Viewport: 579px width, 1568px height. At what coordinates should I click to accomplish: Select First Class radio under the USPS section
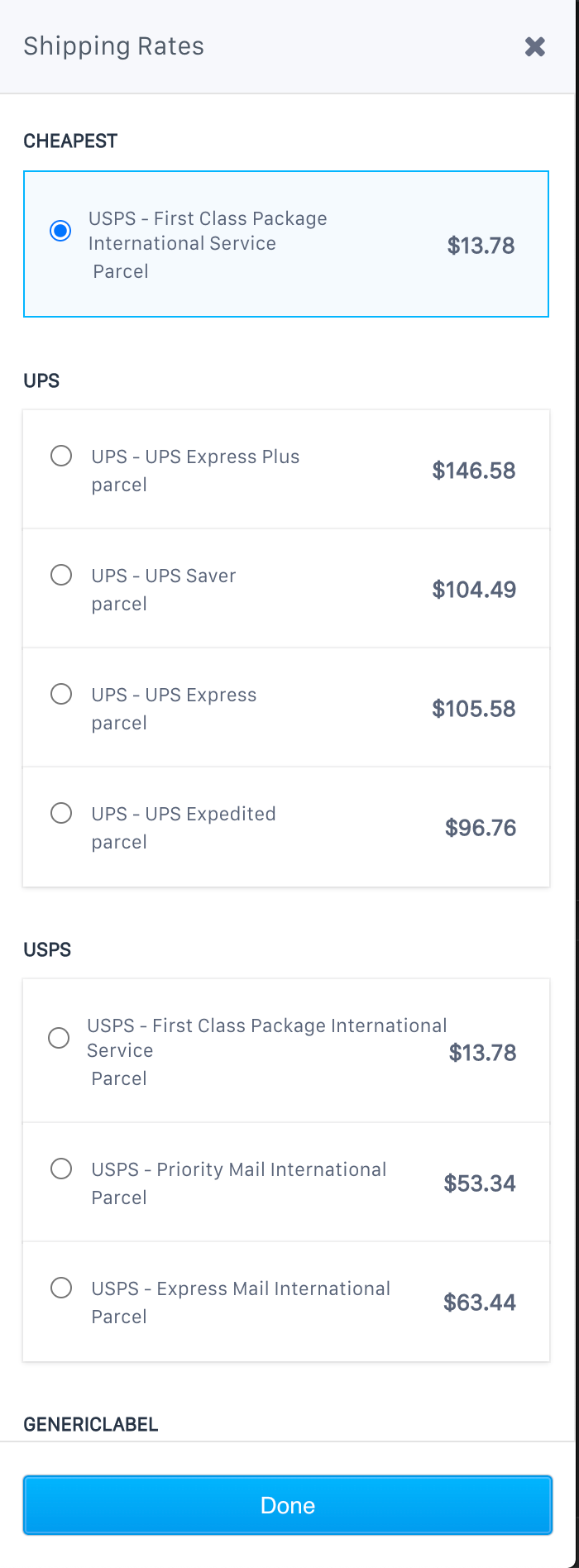(59, 1038)
